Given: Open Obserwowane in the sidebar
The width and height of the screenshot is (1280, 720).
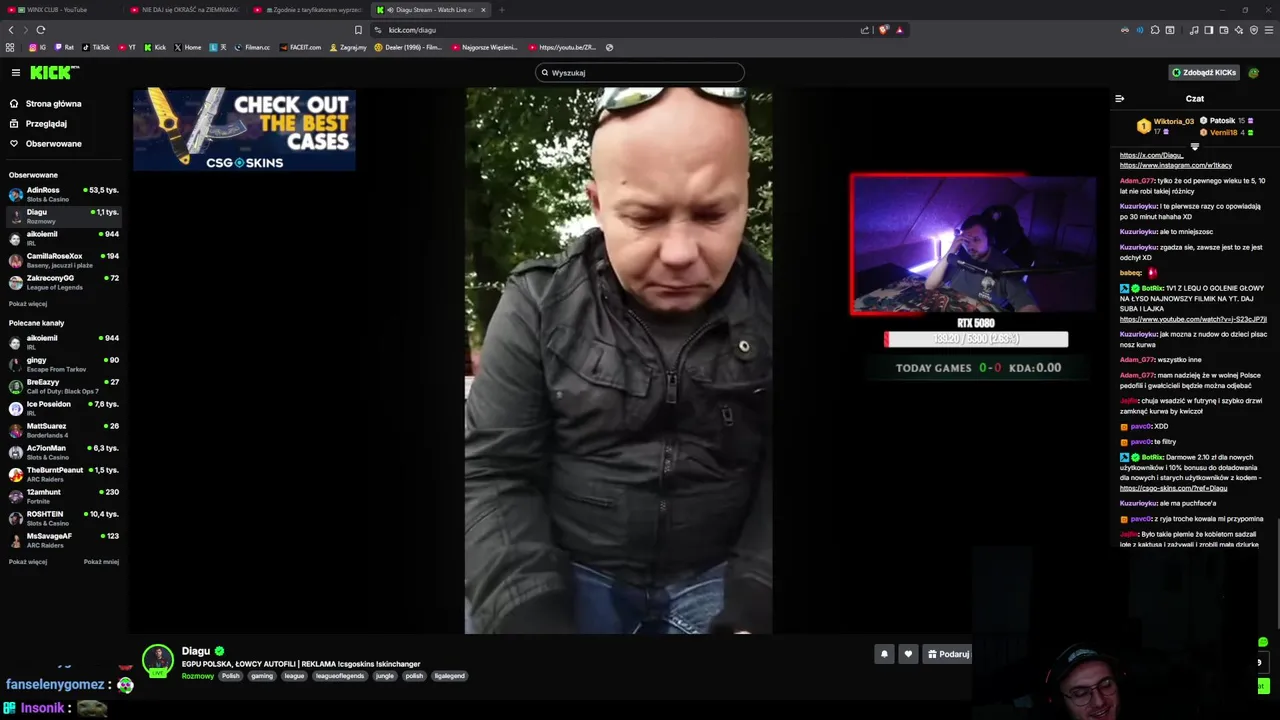Looking at the screenshot, I should click(x=46, y=143).
